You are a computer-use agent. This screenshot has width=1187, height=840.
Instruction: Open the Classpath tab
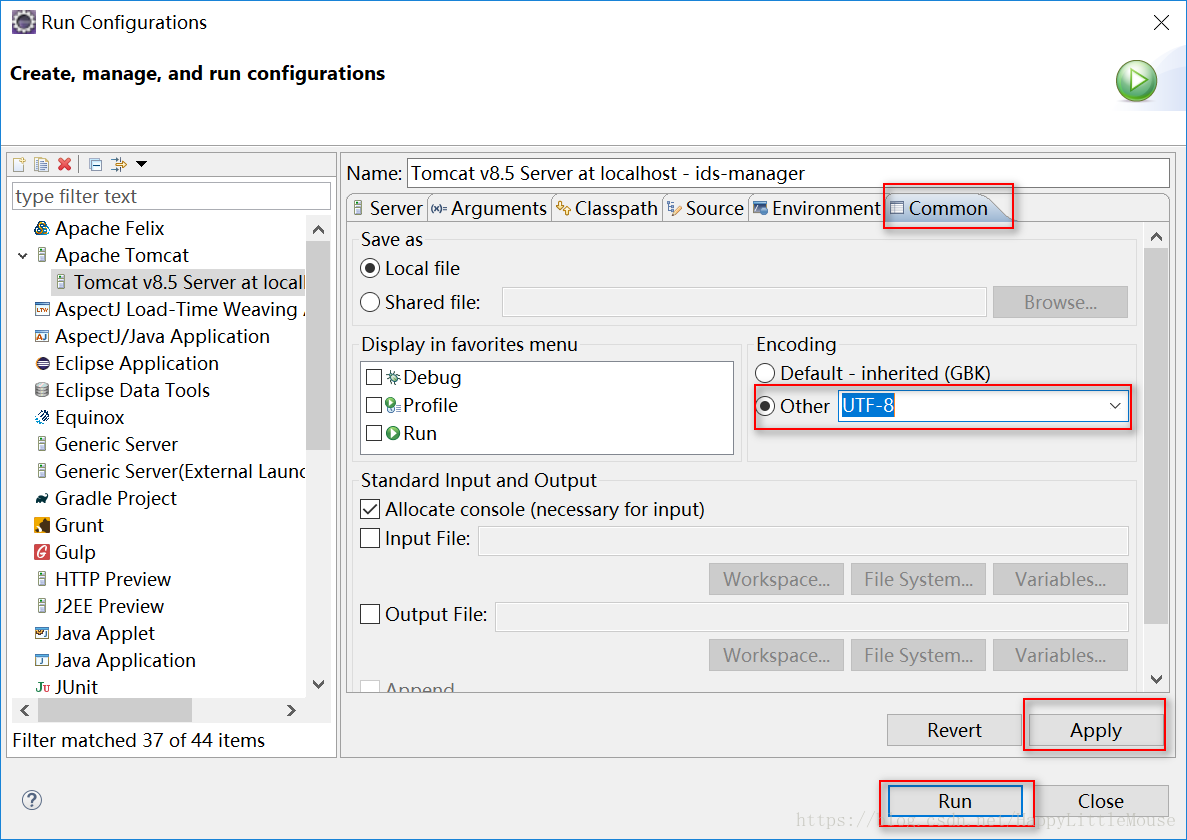point(607,208)
